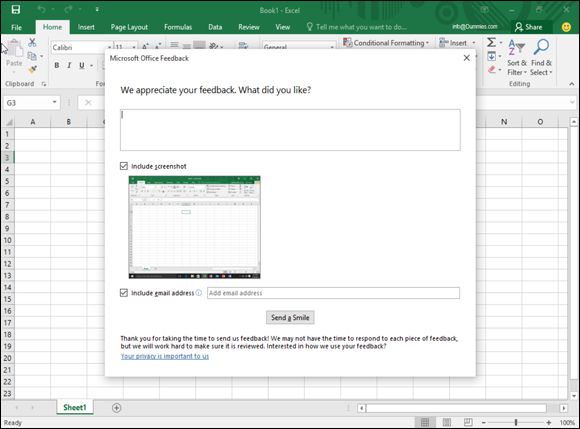
Task: Switch to the Formulas tab
Action: pos(178,27)
